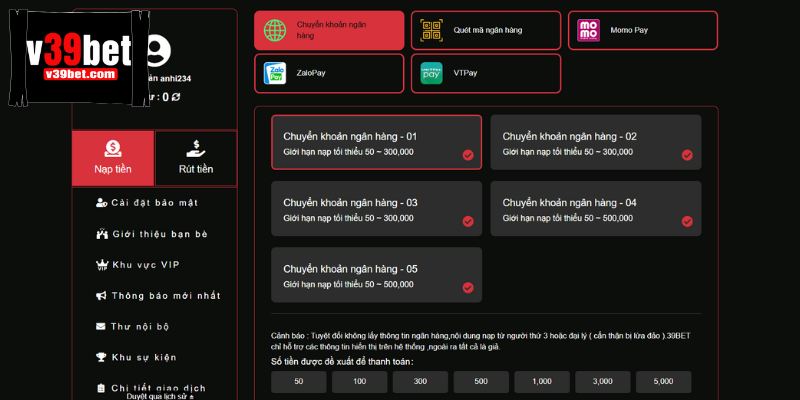Select Chuyển khoản ngân hàng - 02 option
800x400 pixels.
coord(595,142)
